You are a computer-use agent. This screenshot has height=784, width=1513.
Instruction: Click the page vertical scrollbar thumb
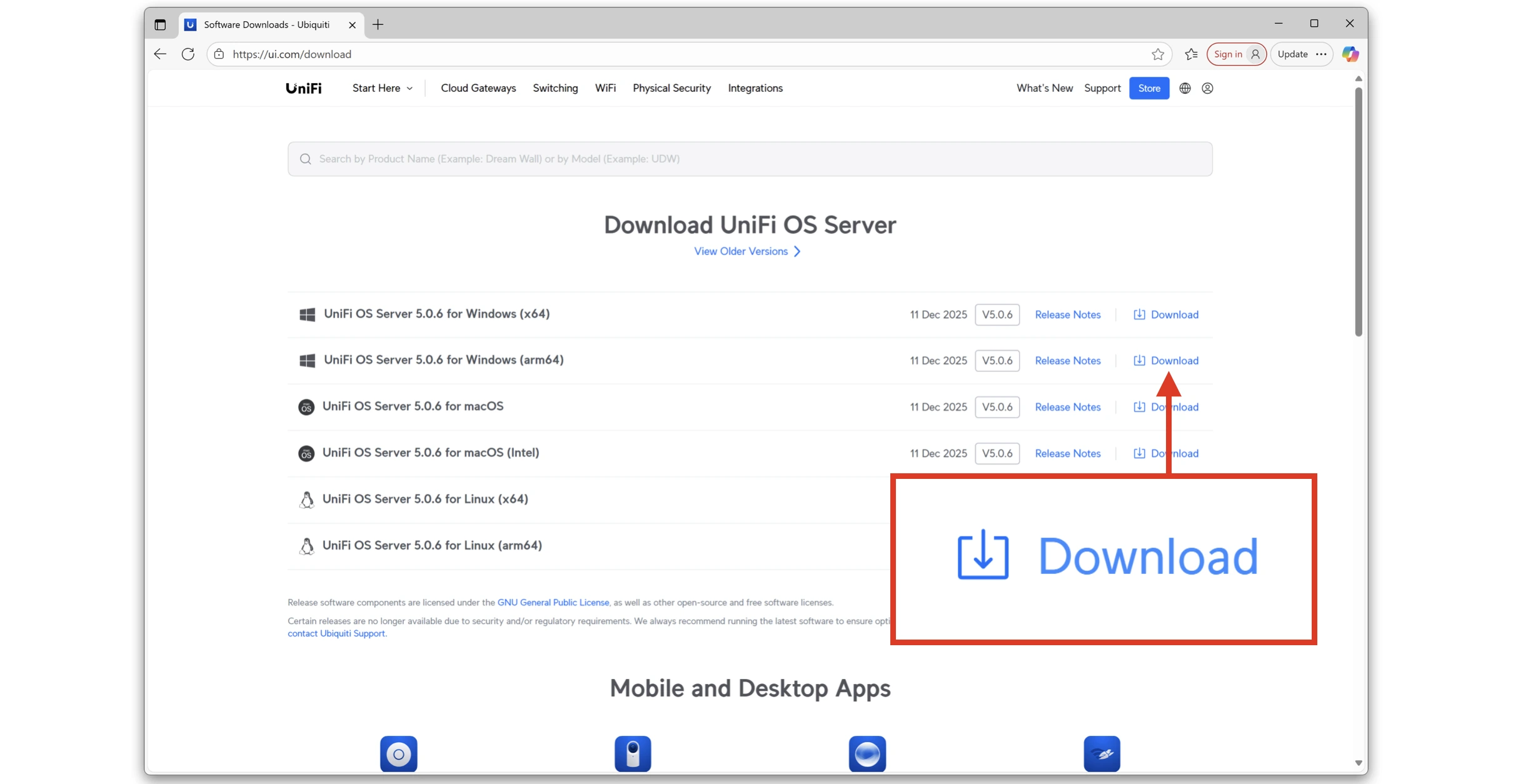pyautogui.click(x=1358, y=211)
